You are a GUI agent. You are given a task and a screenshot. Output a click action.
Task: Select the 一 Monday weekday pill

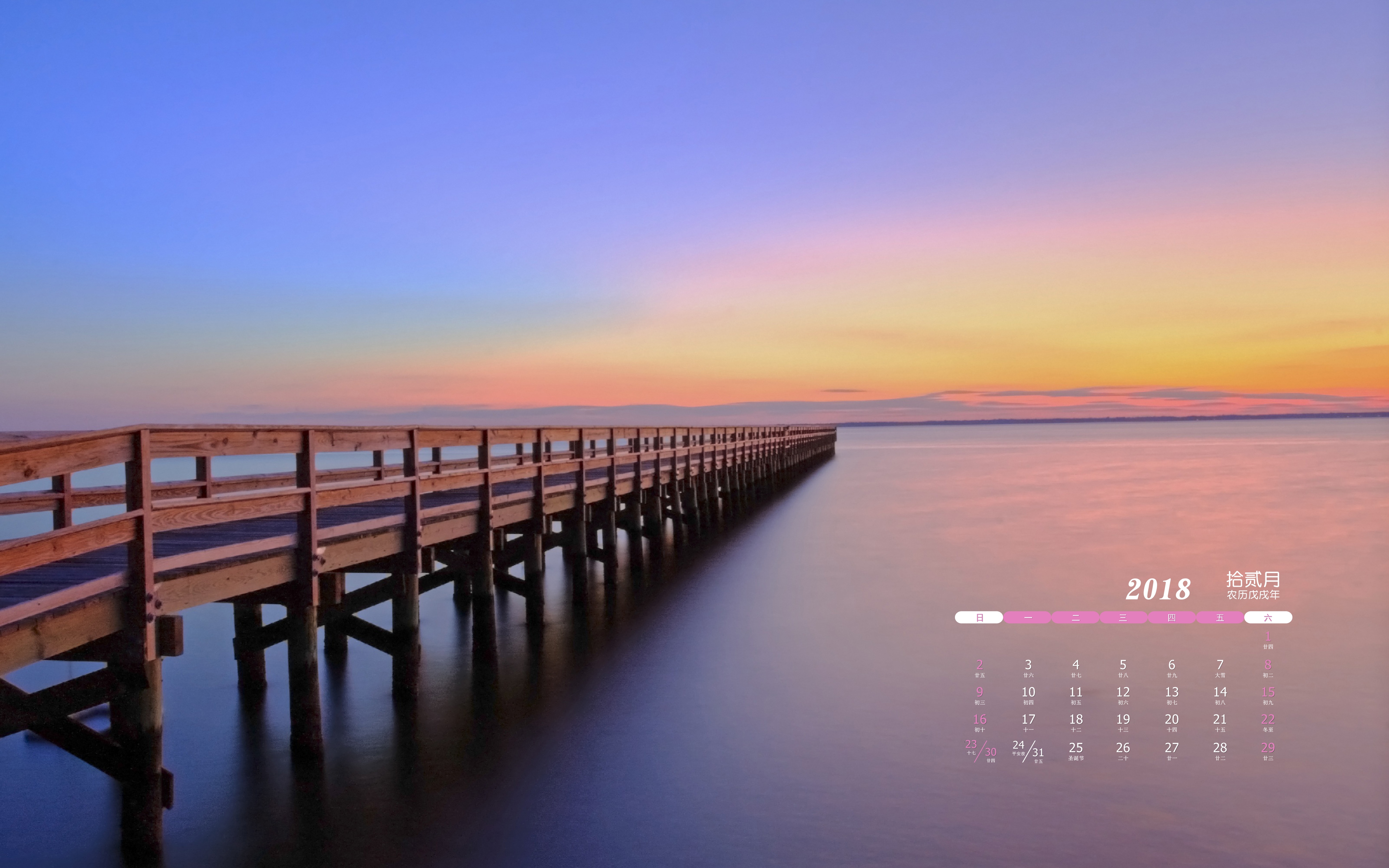click(x=1027, y=617)
